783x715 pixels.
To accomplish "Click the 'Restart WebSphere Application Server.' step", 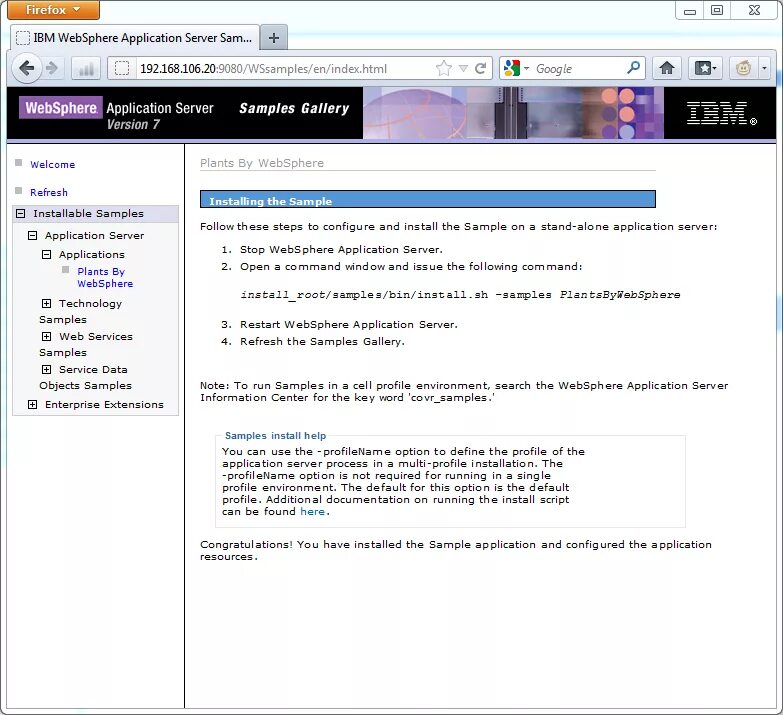I will tap(349, 325).
